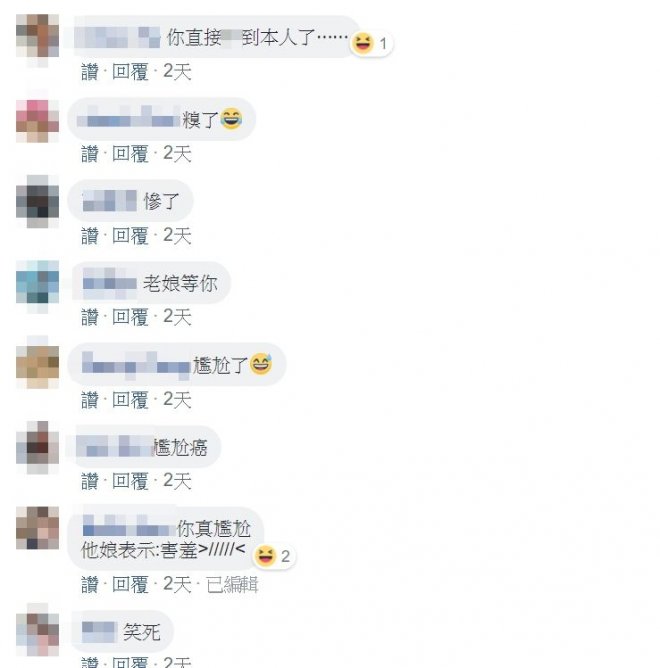
Task: Like the '糗了' comment
Action: click(x=90, y=153)
